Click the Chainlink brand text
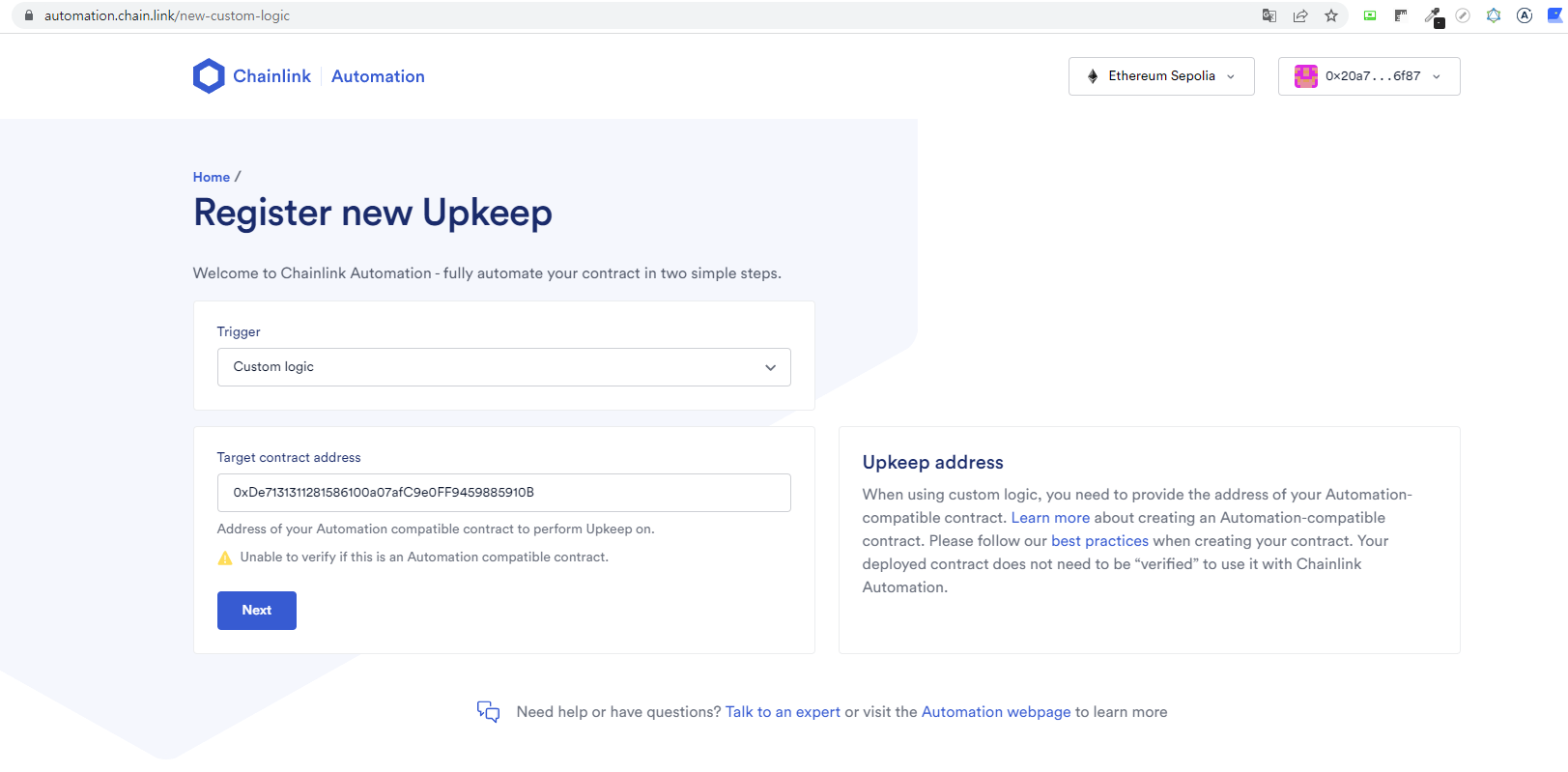The width and height of the screenshot is (1568, 772). click(271, 76)
